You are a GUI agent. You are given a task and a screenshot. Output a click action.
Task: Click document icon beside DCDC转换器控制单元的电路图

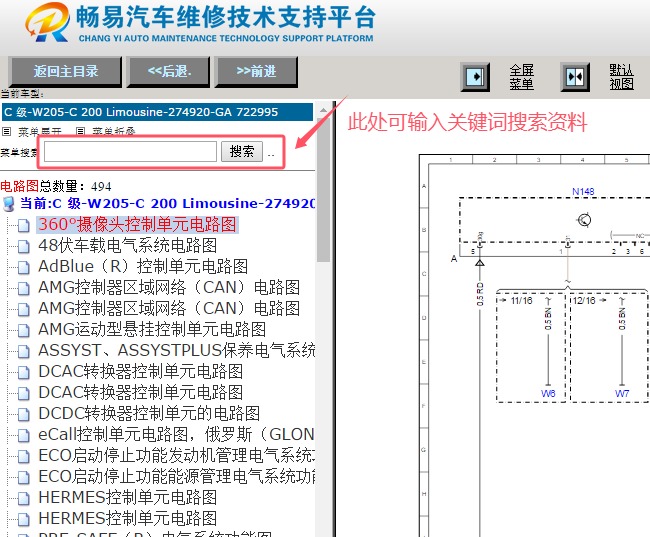pos(23,414)
